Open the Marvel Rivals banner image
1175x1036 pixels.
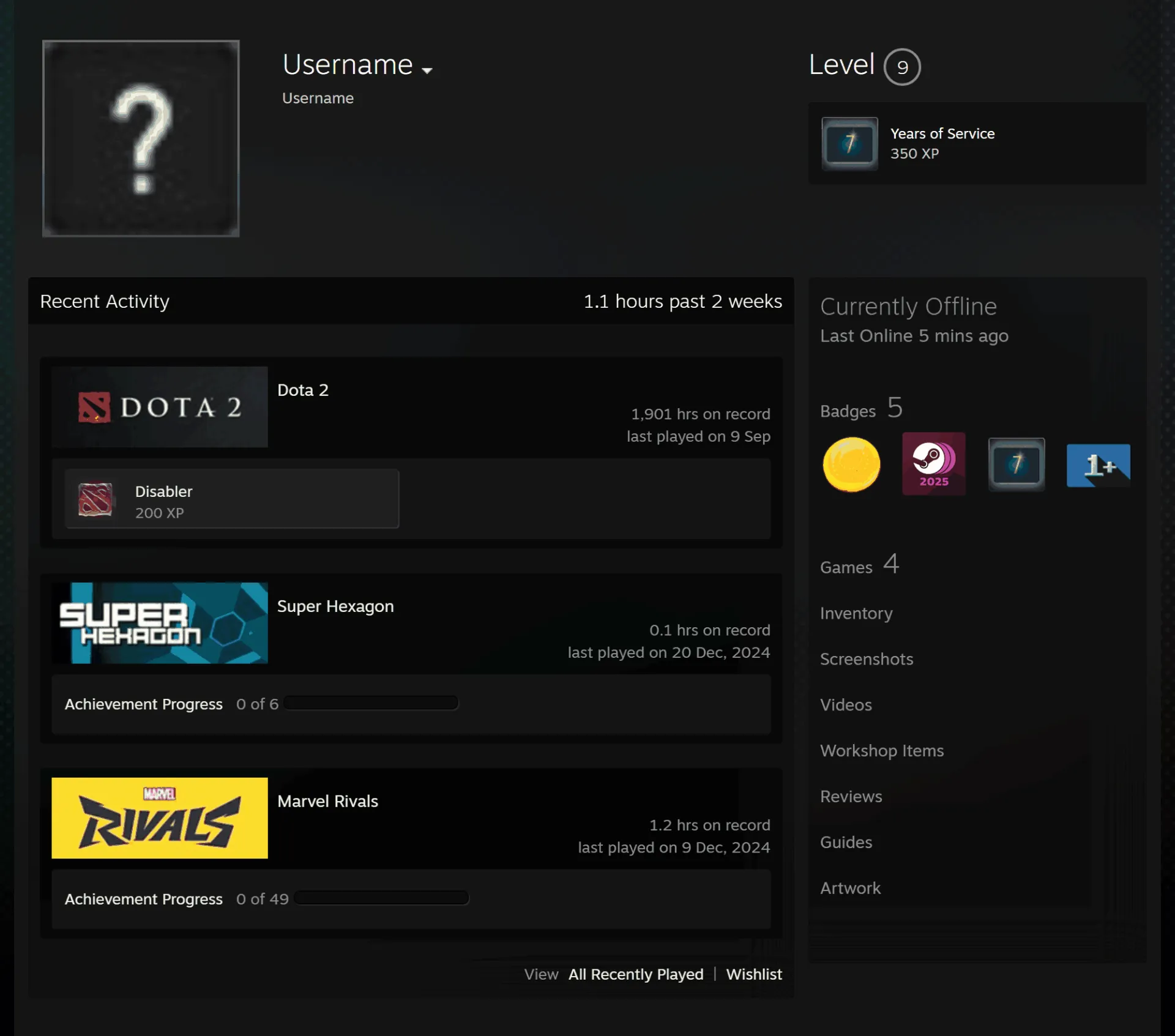click(160, 818)
